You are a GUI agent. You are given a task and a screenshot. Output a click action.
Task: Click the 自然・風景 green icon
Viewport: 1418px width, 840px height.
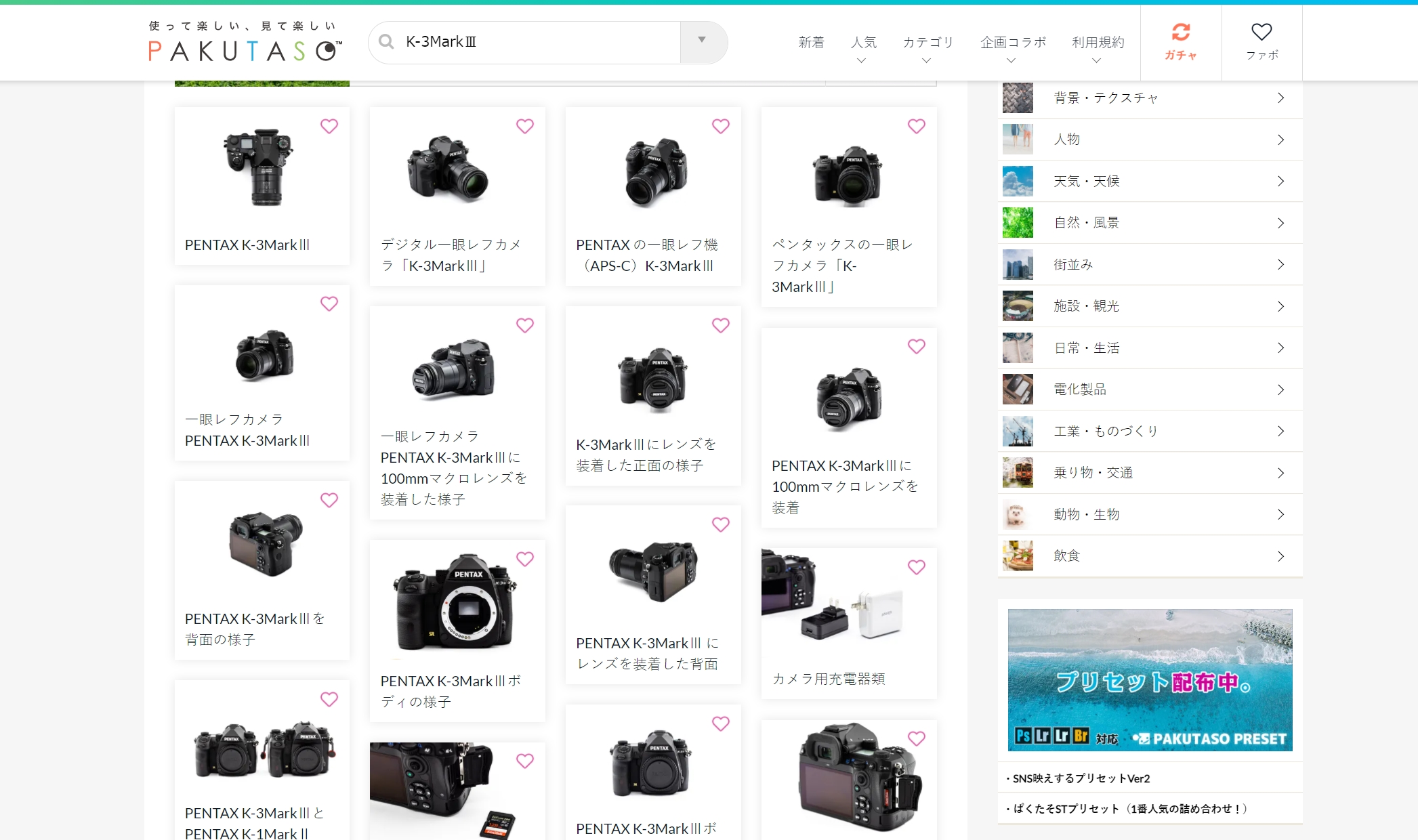(x=1018, y=223)
